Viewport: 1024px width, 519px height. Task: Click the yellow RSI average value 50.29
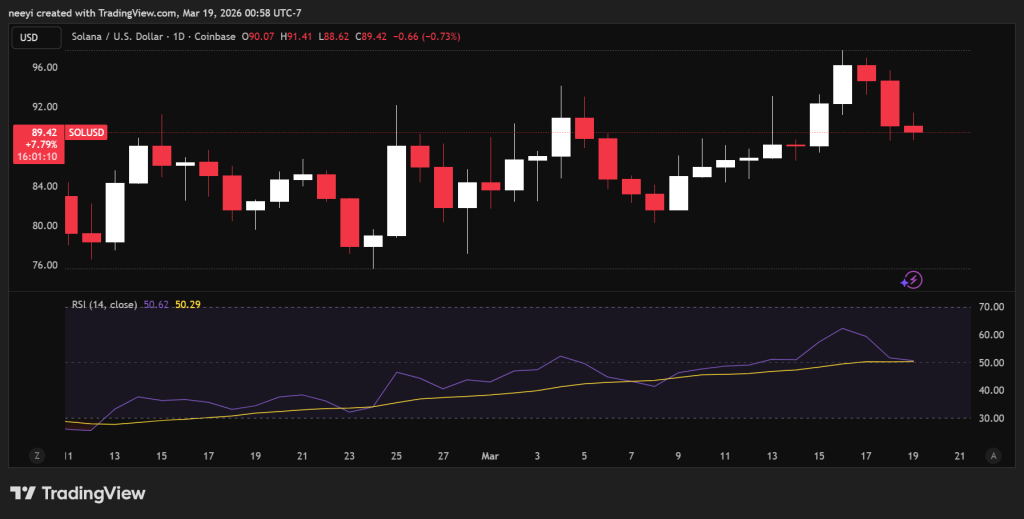point(188,303)
